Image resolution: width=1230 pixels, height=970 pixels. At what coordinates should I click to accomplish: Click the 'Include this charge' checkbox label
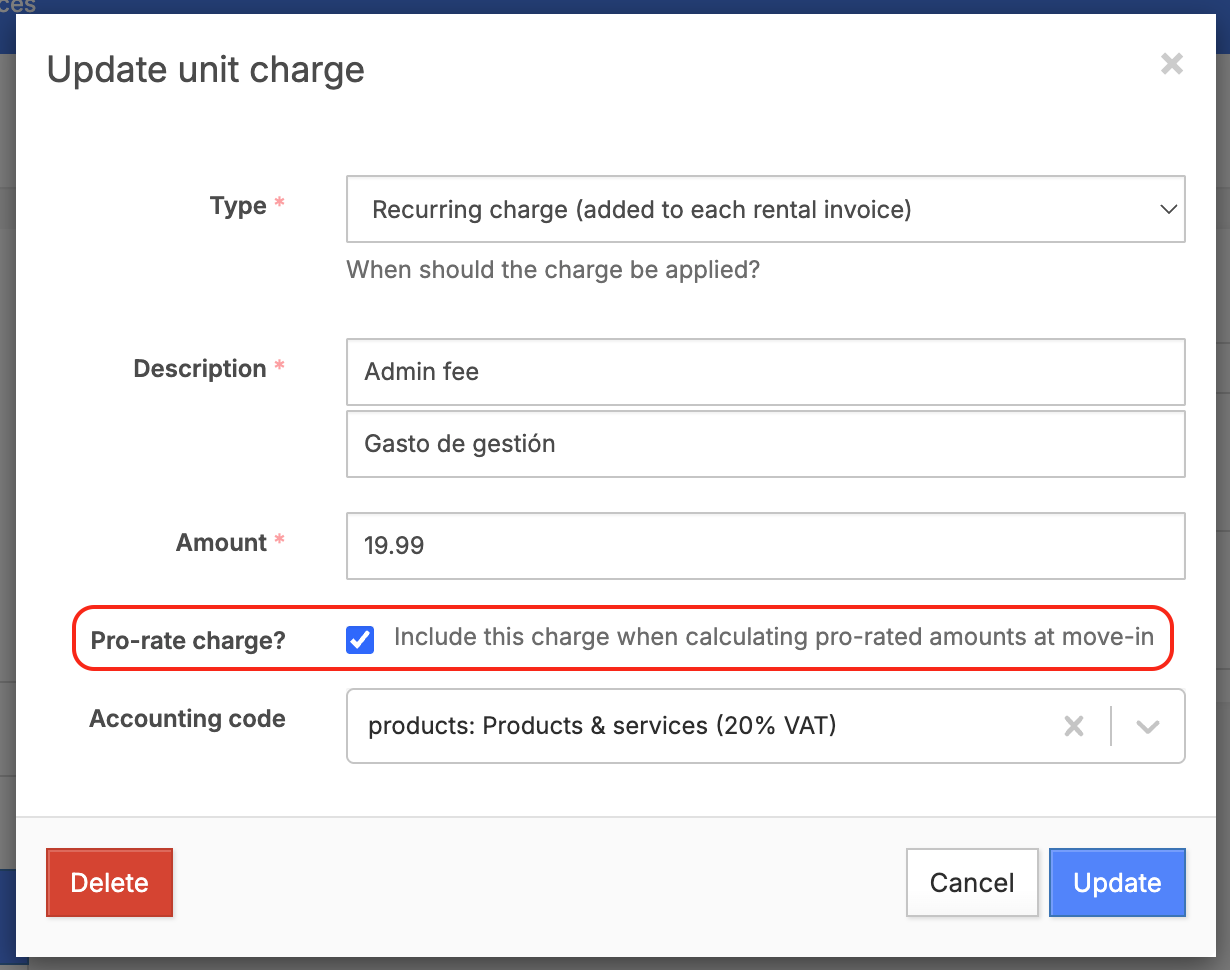click(773, 637)
